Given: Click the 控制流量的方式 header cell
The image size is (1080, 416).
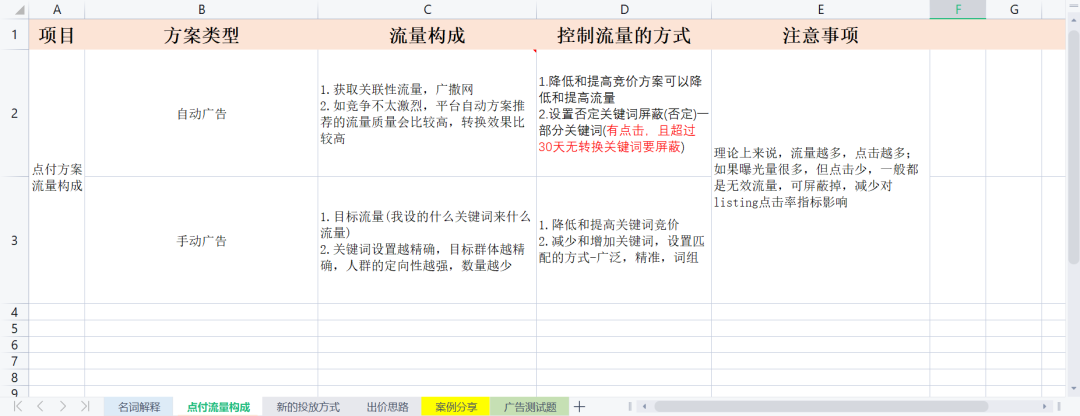Looking at the screenshot, I should [x=624, y=34].
